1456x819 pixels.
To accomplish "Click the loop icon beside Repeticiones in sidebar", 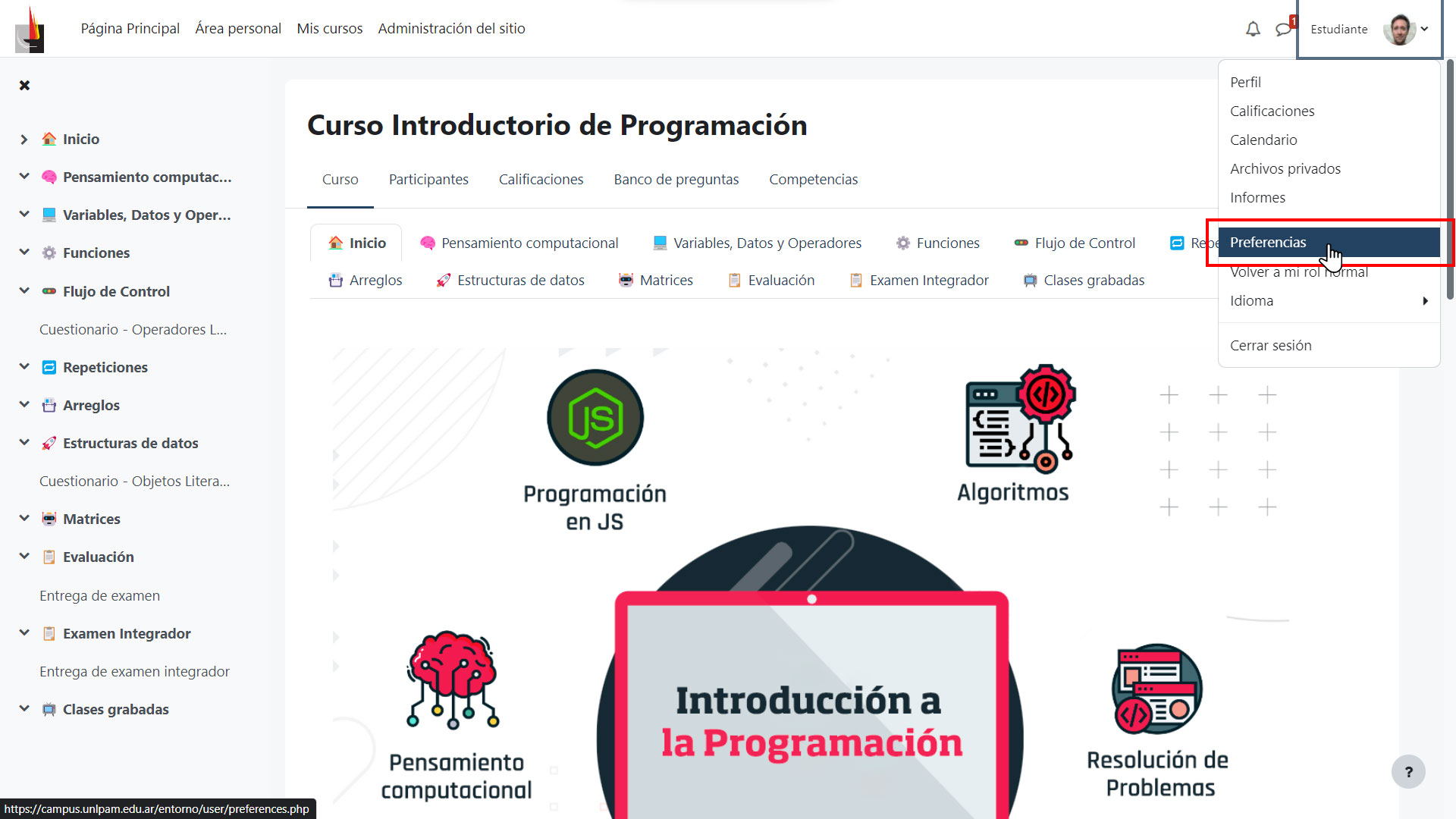I will (49, 367).
